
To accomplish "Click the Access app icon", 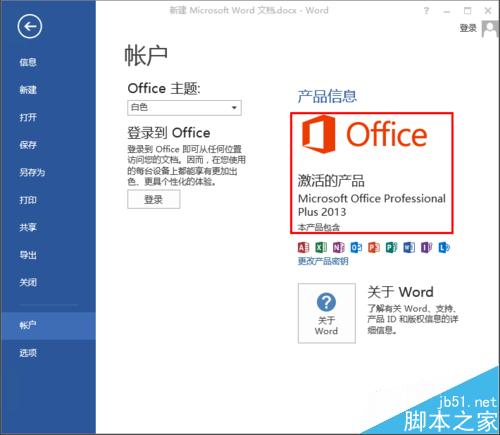I will [x=303, y=247].
